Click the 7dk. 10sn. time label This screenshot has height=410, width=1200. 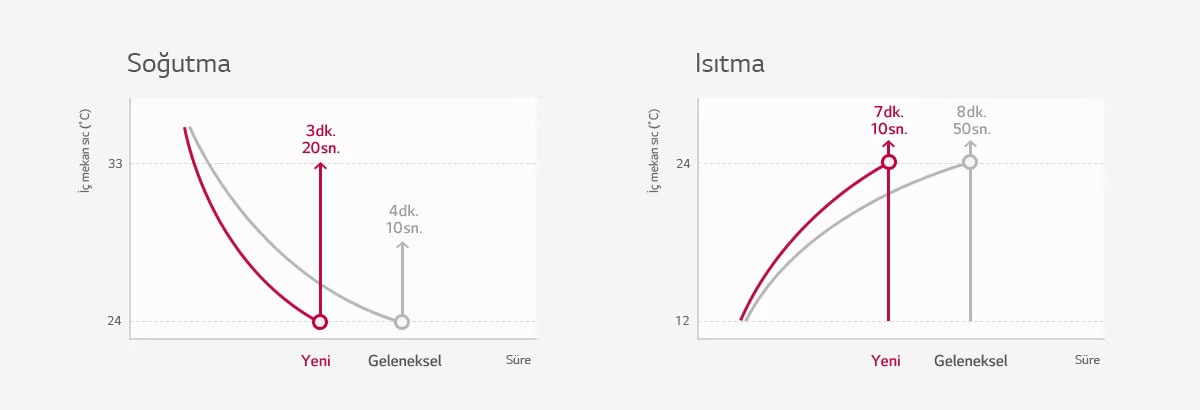(x=889, y=120)
